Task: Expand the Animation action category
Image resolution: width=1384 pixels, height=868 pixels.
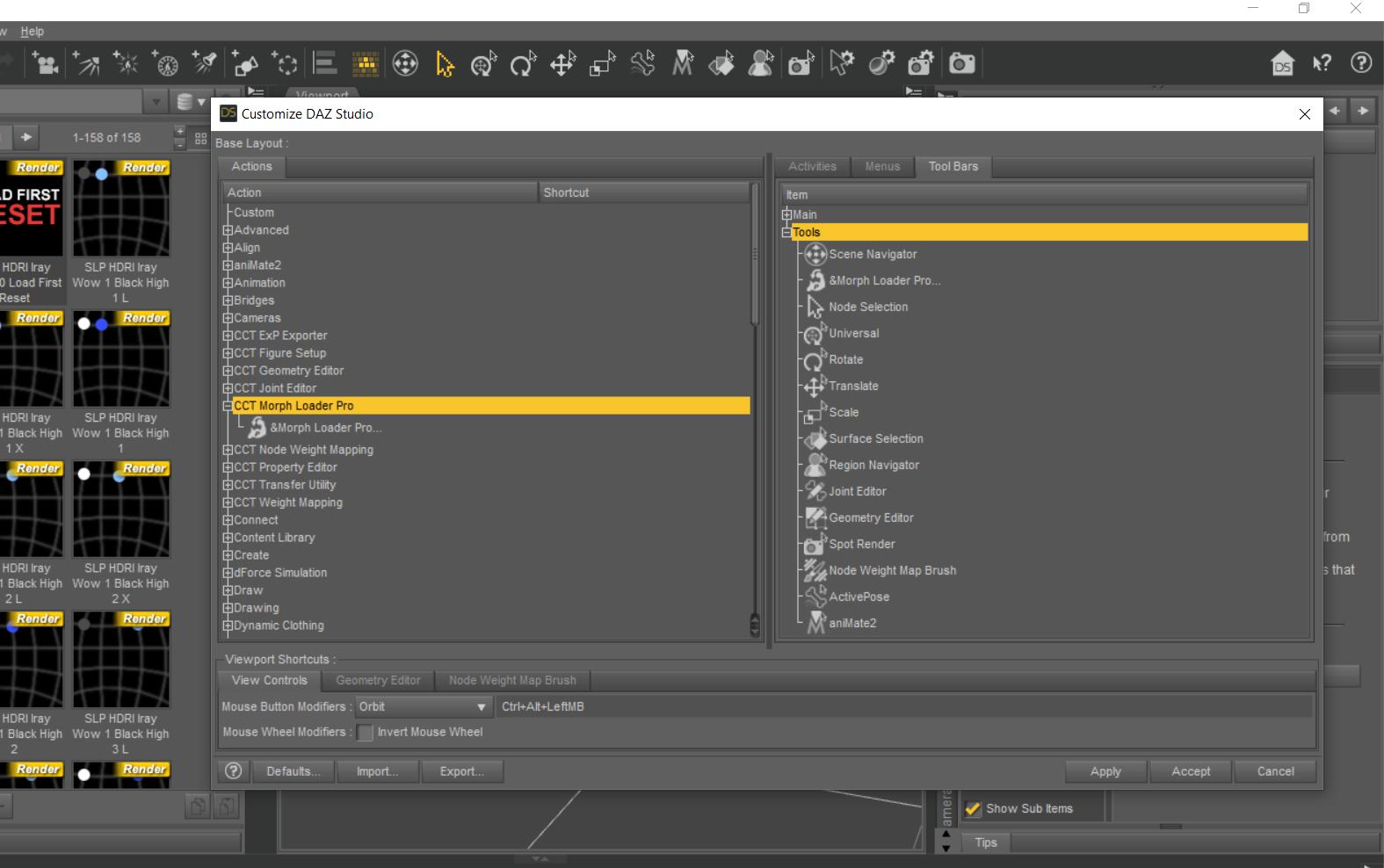Action: 228,283
